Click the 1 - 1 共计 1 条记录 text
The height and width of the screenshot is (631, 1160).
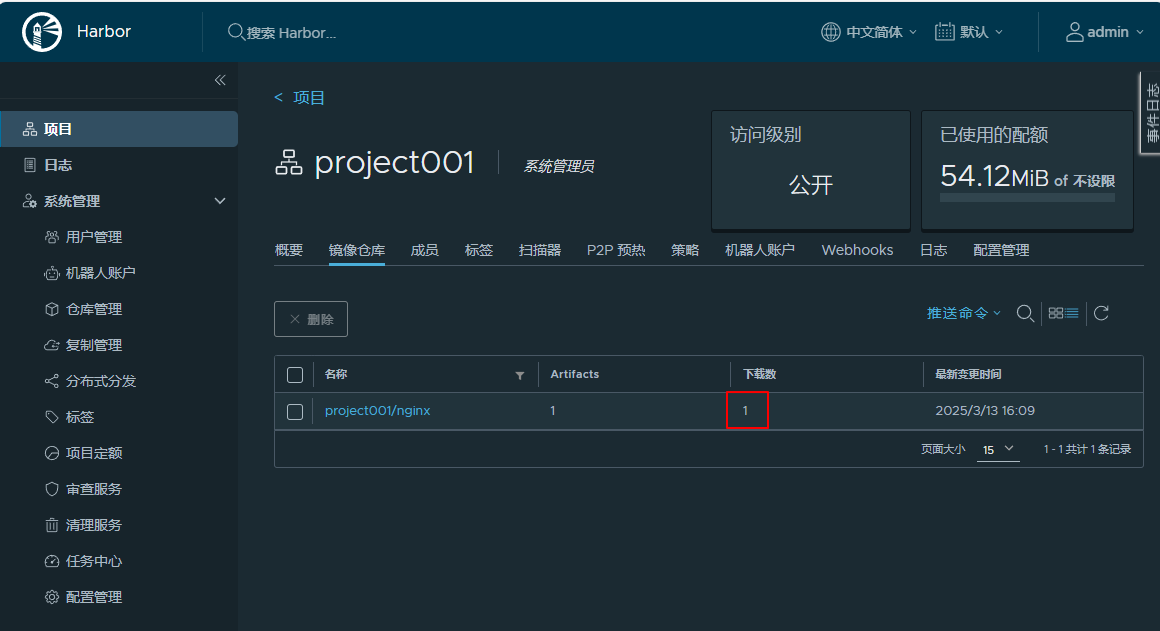tap(1087, 449)
